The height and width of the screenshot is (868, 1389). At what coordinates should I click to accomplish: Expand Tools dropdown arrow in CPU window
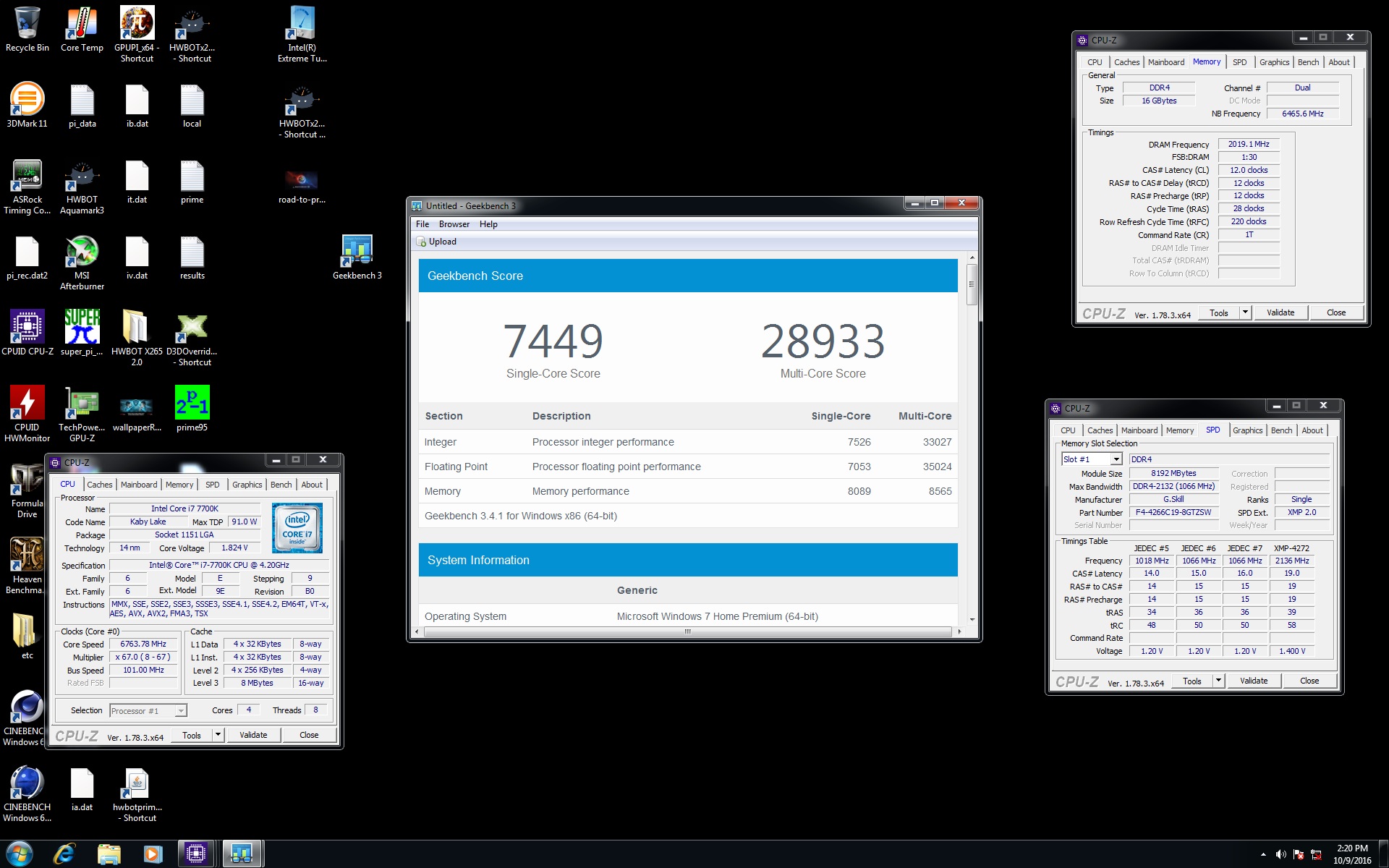pos(217,735)
